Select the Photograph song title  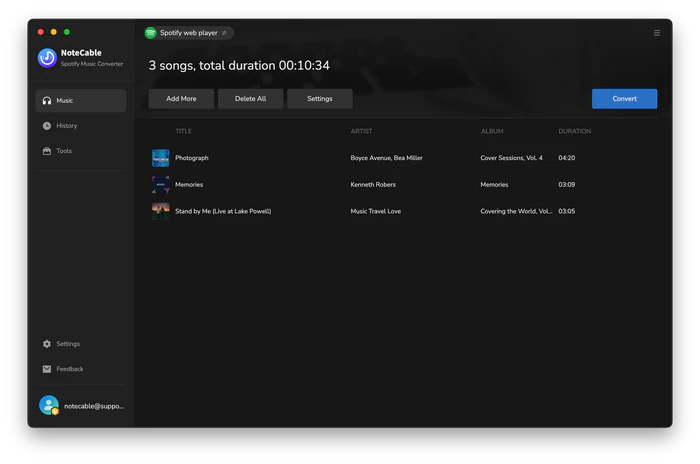click(192, 158)
